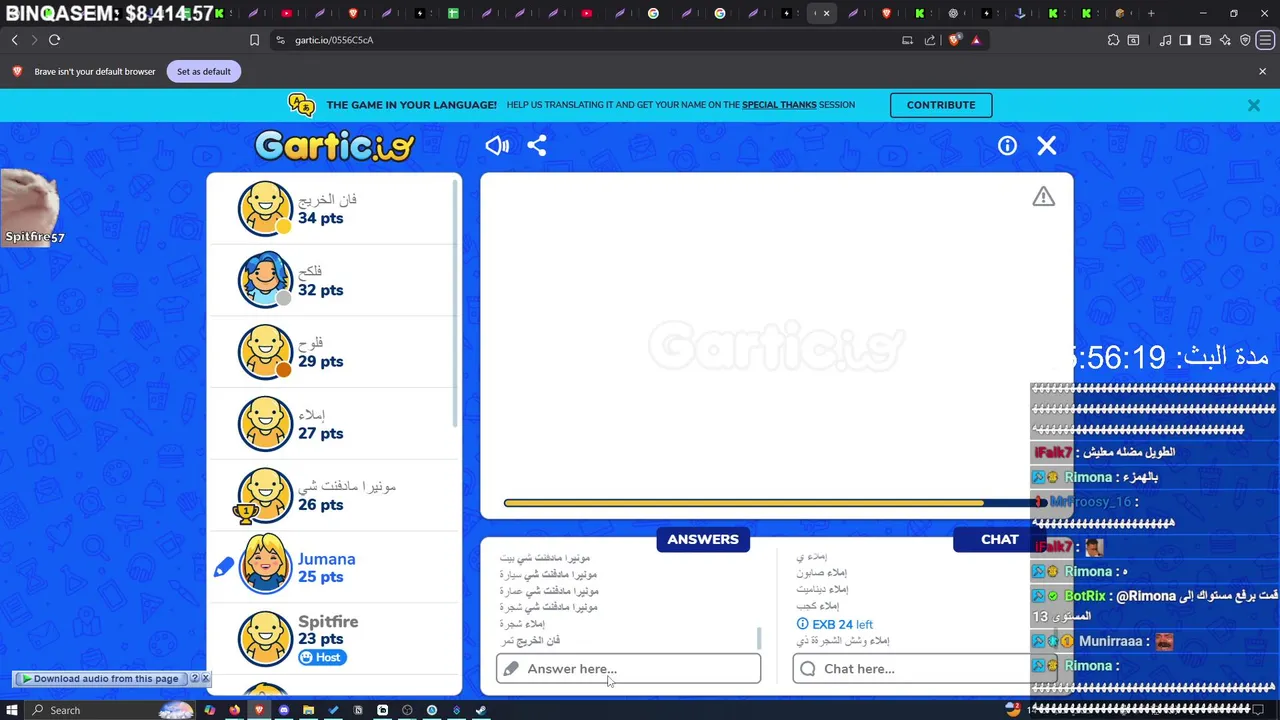Screen dimensions: 1280x720
Task: Click the Gartic share room icon
Action: (x=537, y=146)
